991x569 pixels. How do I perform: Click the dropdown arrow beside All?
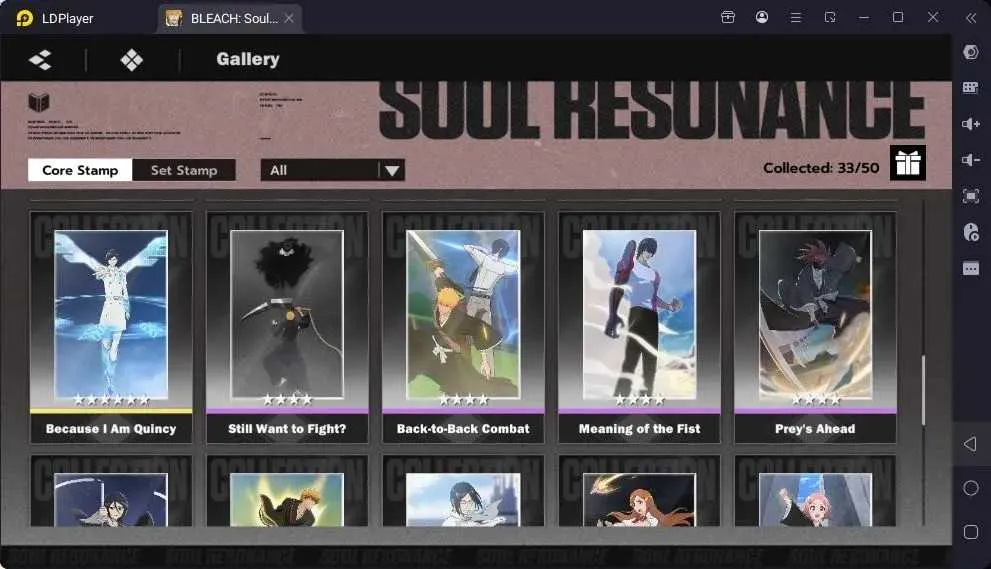392,170
